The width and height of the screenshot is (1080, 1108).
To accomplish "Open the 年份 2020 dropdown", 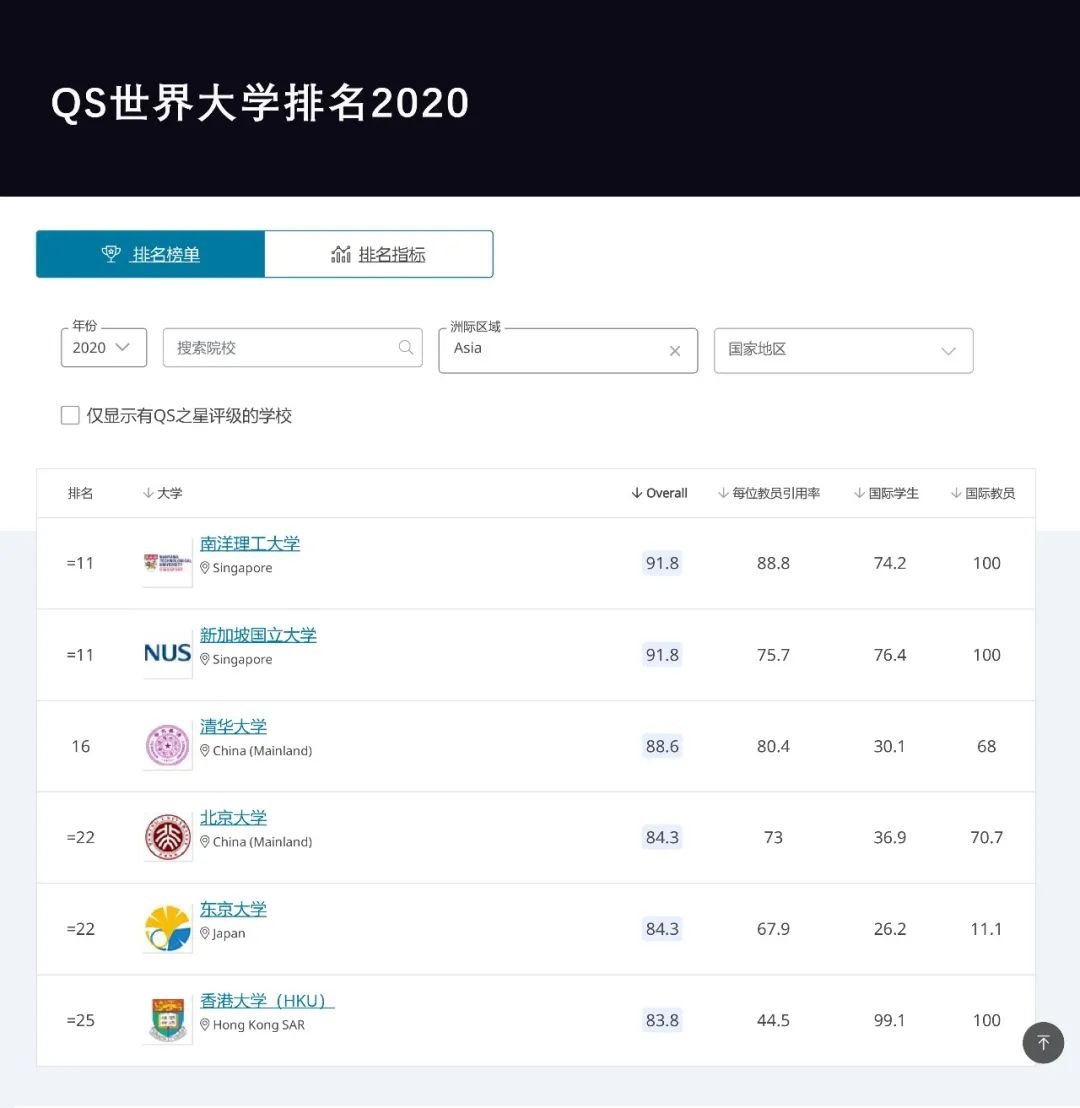I will 104,348.
